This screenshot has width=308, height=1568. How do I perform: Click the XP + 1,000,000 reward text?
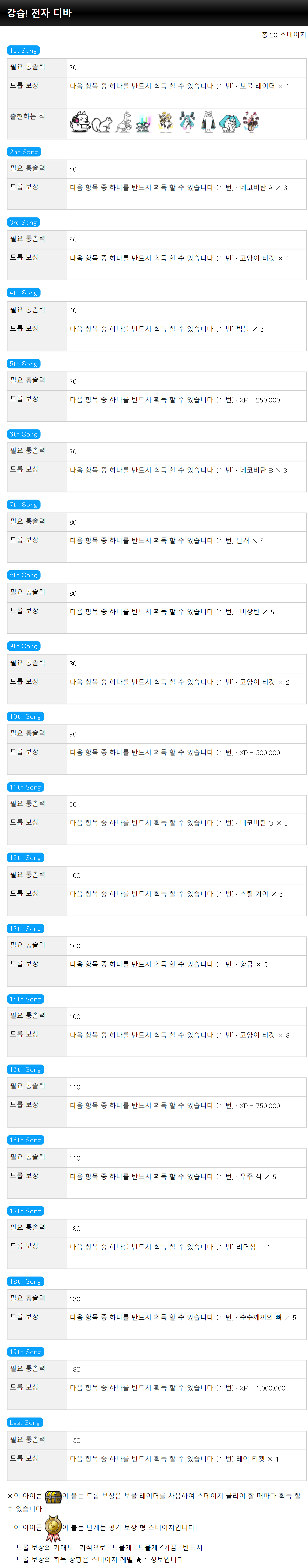pos(262,1388)
